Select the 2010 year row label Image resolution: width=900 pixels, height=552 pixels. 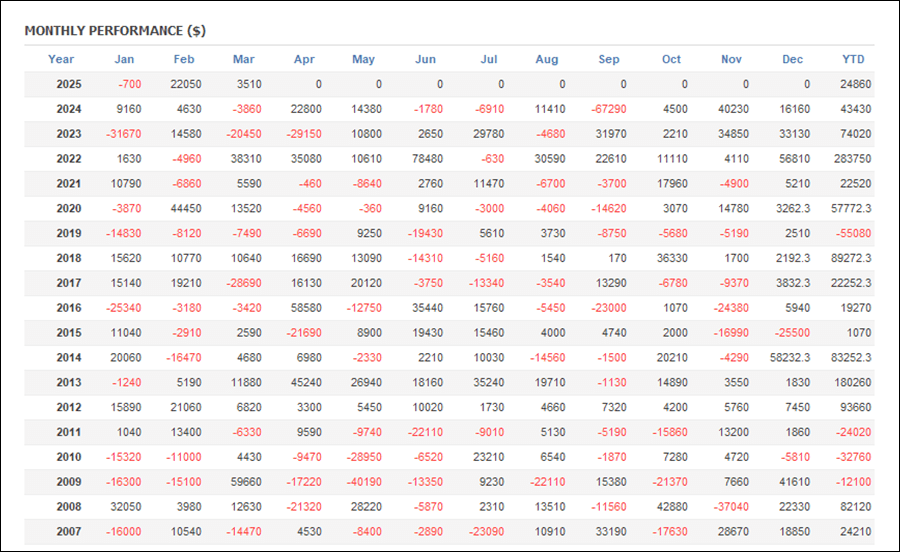click(x=69, y=457)
